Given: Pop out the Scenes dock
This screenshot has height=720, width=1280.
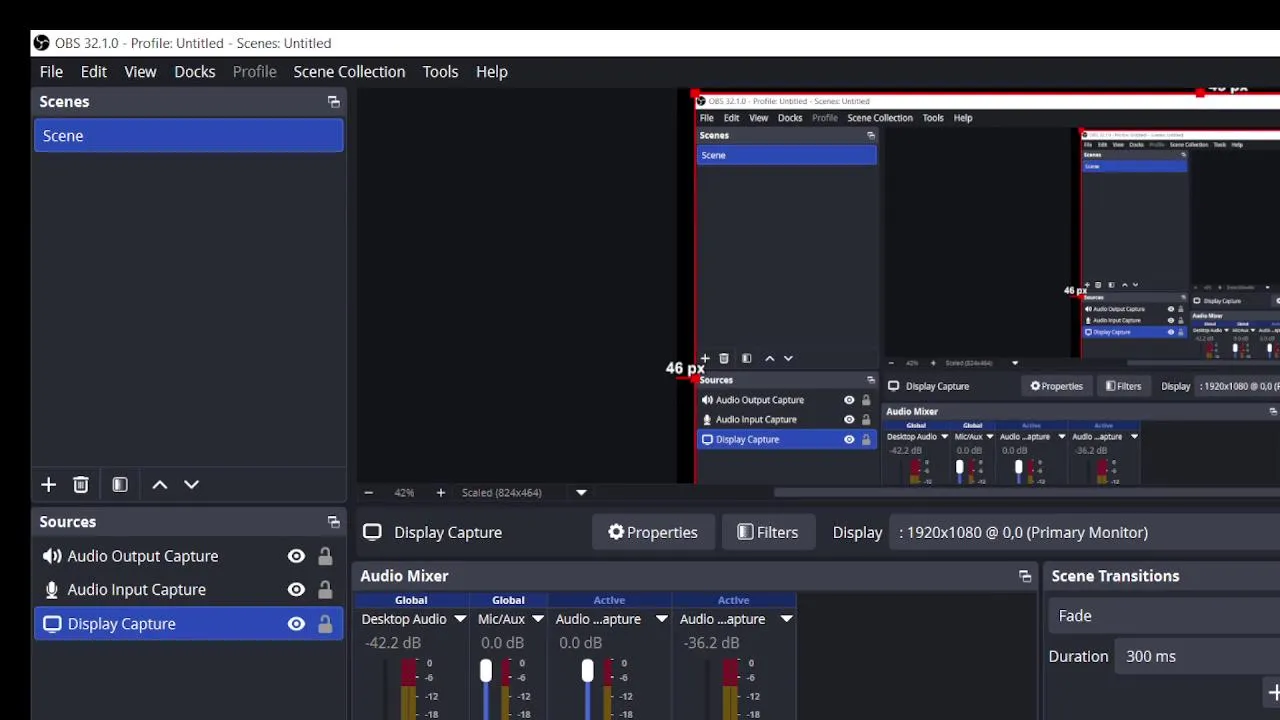Looking at the screenshot, I should (x=334, y=102).
